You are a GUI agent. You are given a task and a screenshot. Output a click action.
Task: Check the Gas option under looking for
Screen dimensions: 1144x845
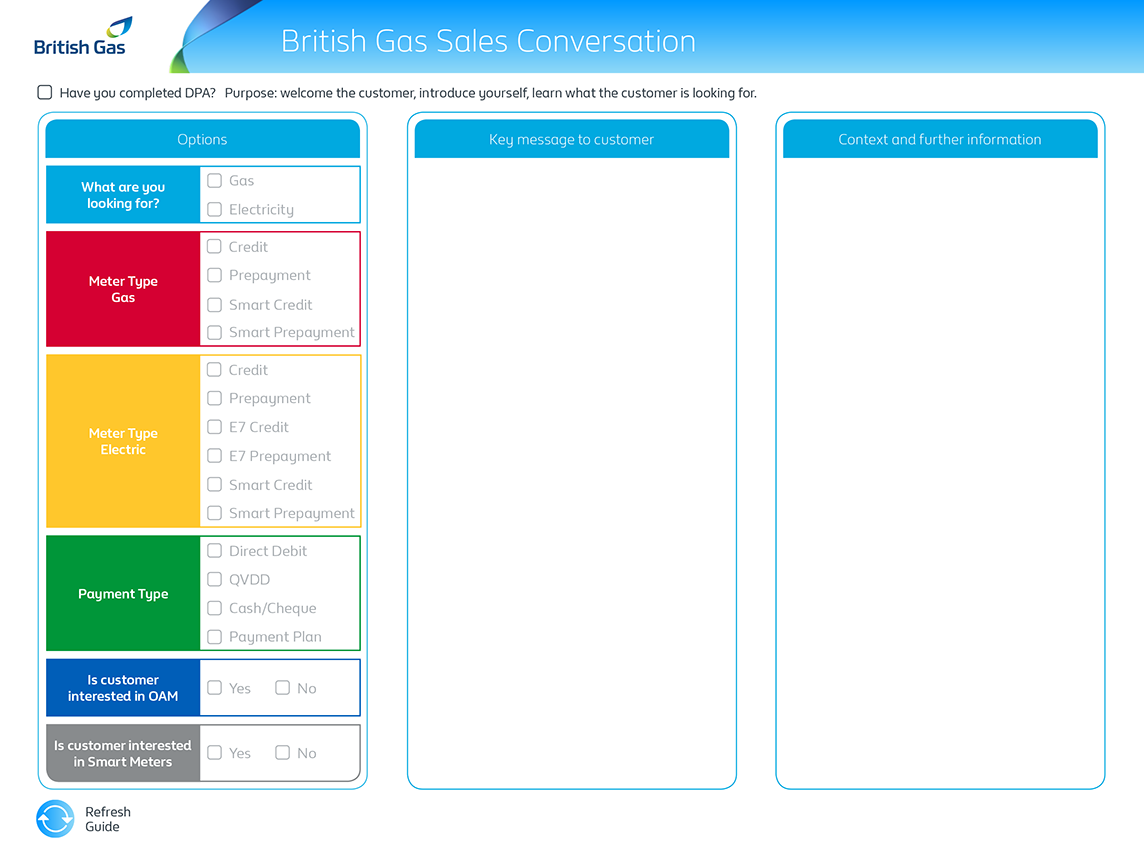click(x=214, y=181)
